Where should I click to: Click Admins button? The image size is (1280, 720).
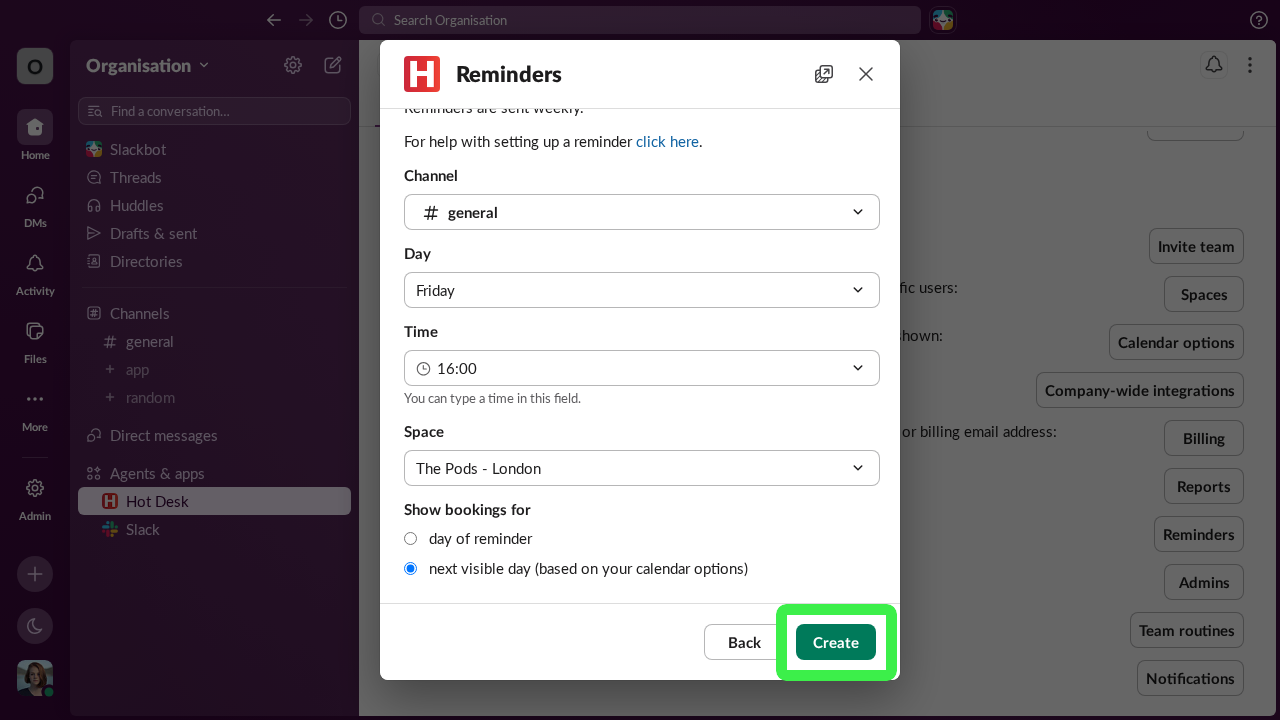[x=1204, y=582]
